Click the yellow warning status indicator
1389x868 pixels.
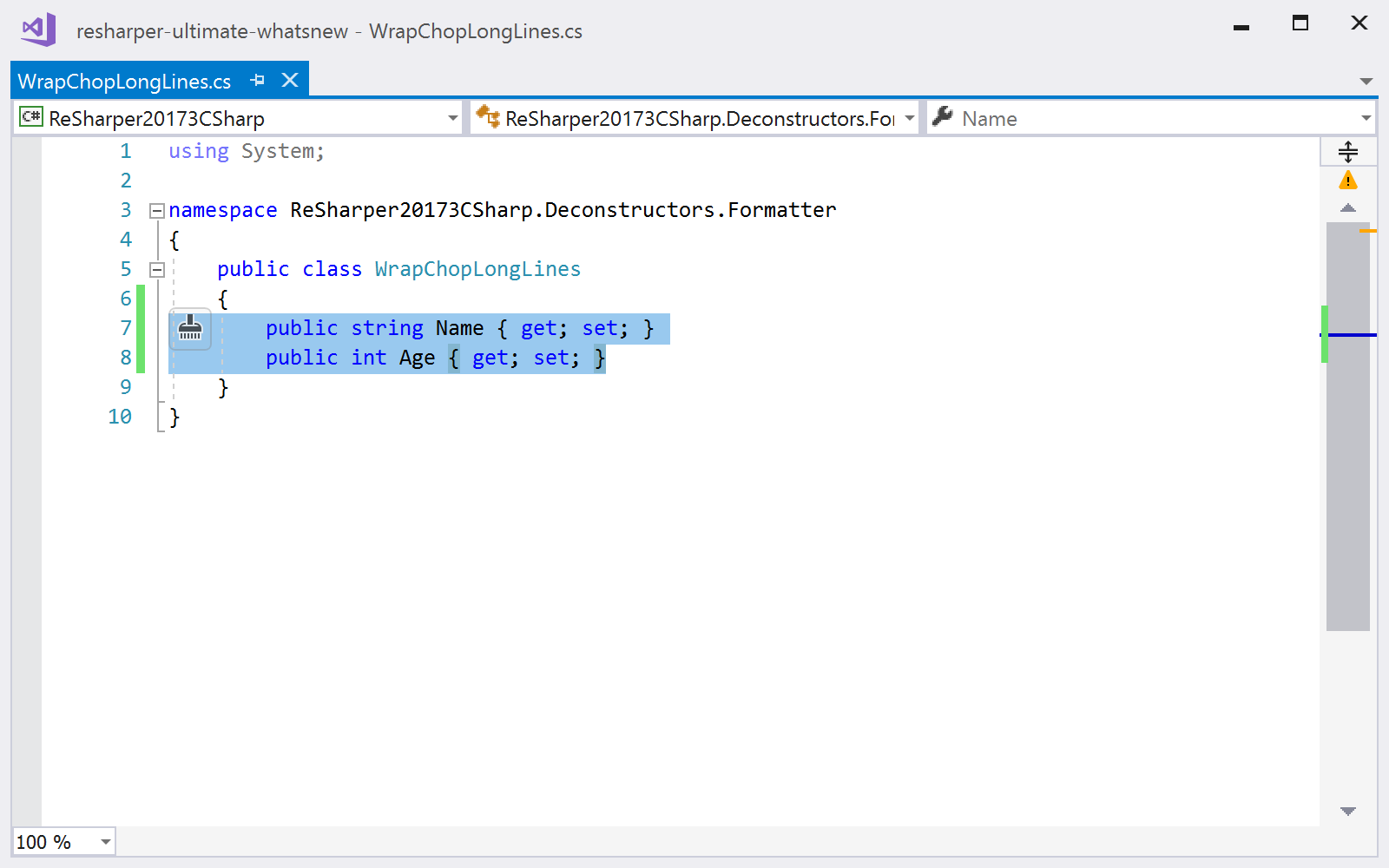(1348, 181)
